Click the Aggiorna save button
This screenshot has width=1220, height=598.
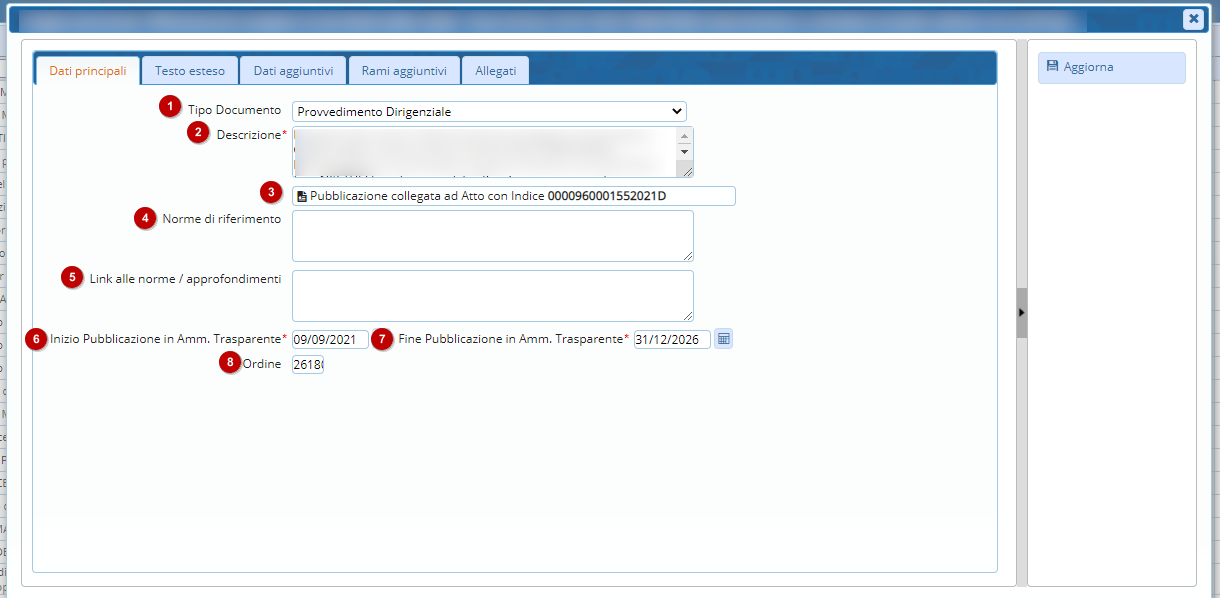tap(1111, 68)
